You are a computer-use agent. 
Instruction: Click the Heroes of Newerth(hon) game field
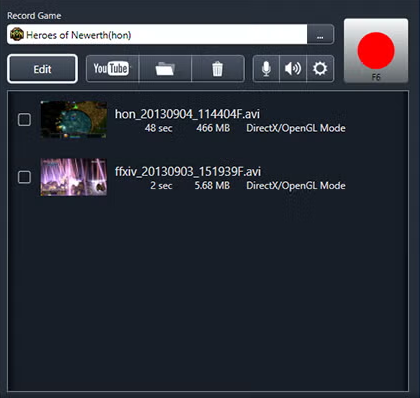pos(157,34)
